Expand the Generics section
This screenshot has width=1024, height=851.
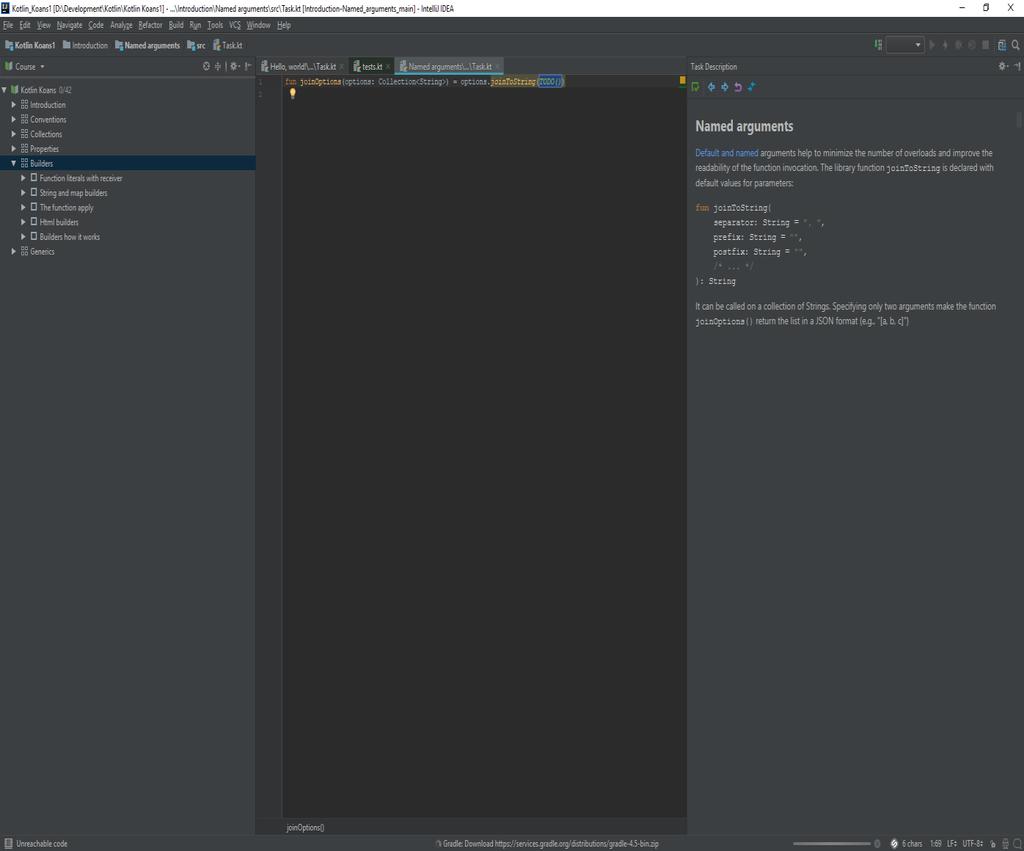[x=13, y=251]
